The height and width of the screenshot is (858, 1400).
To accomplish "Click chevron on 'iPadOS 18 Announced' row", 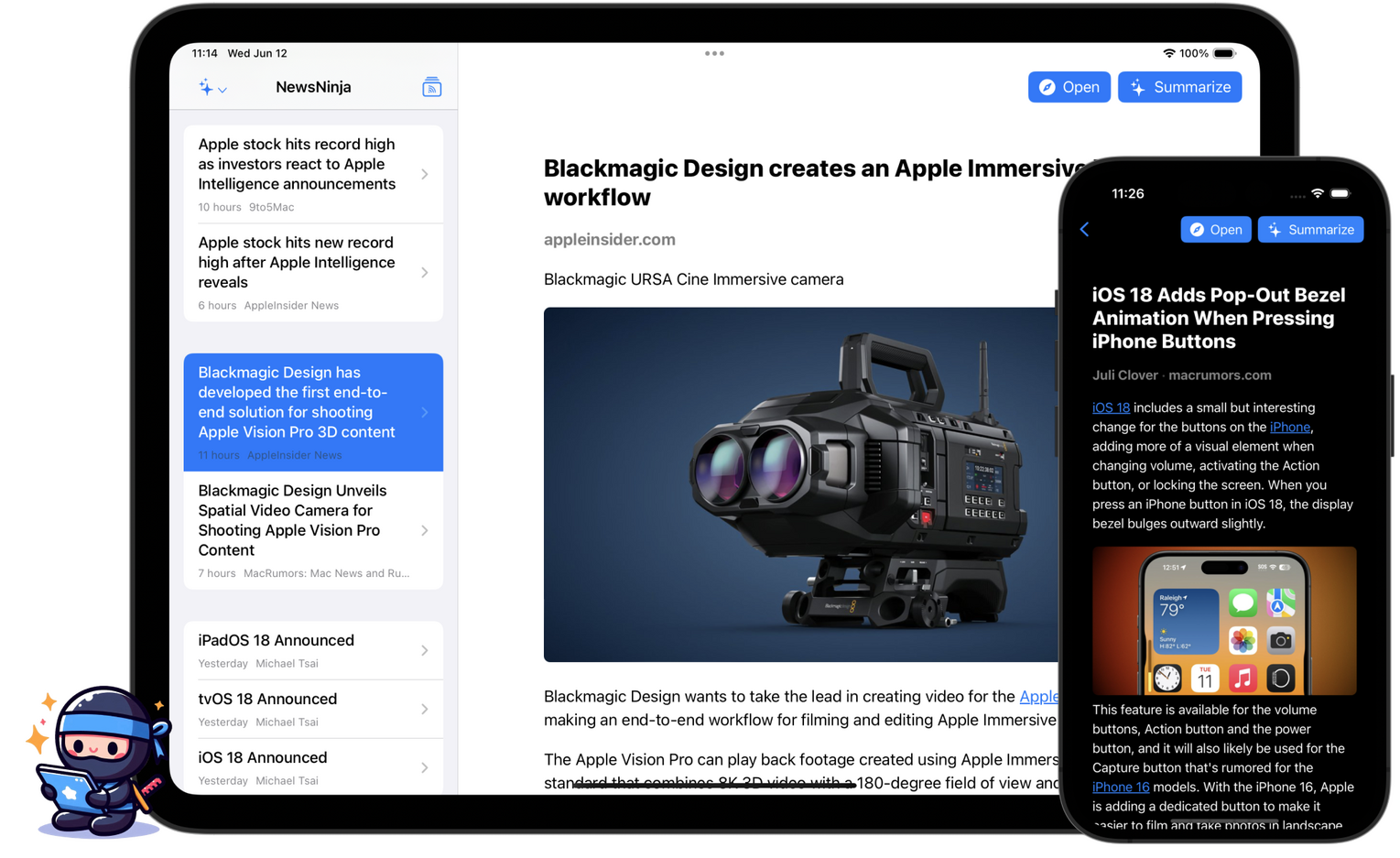I will pos(425,650).
